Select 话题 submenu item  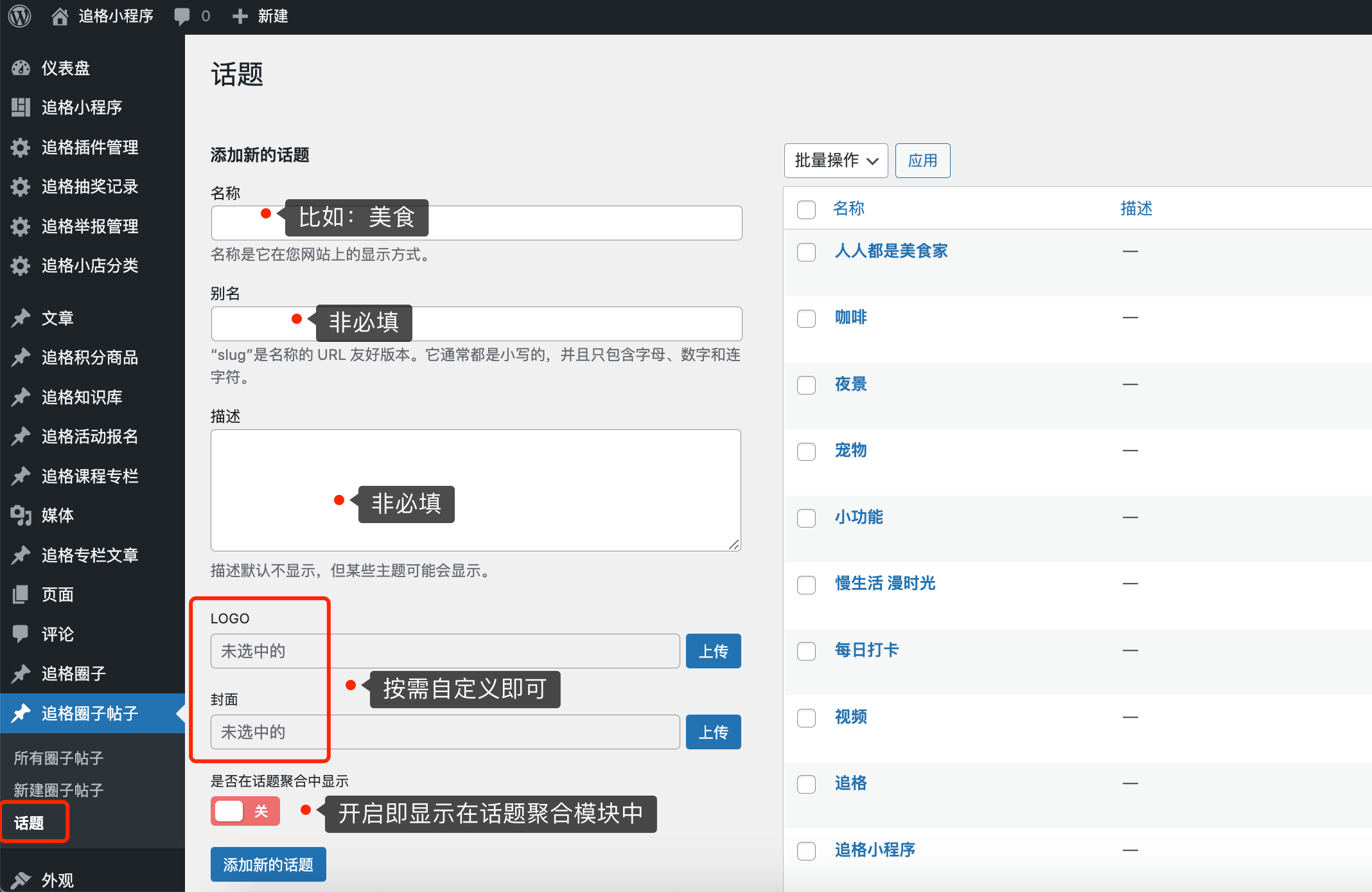pyautogui.click(x=29, y=823)
